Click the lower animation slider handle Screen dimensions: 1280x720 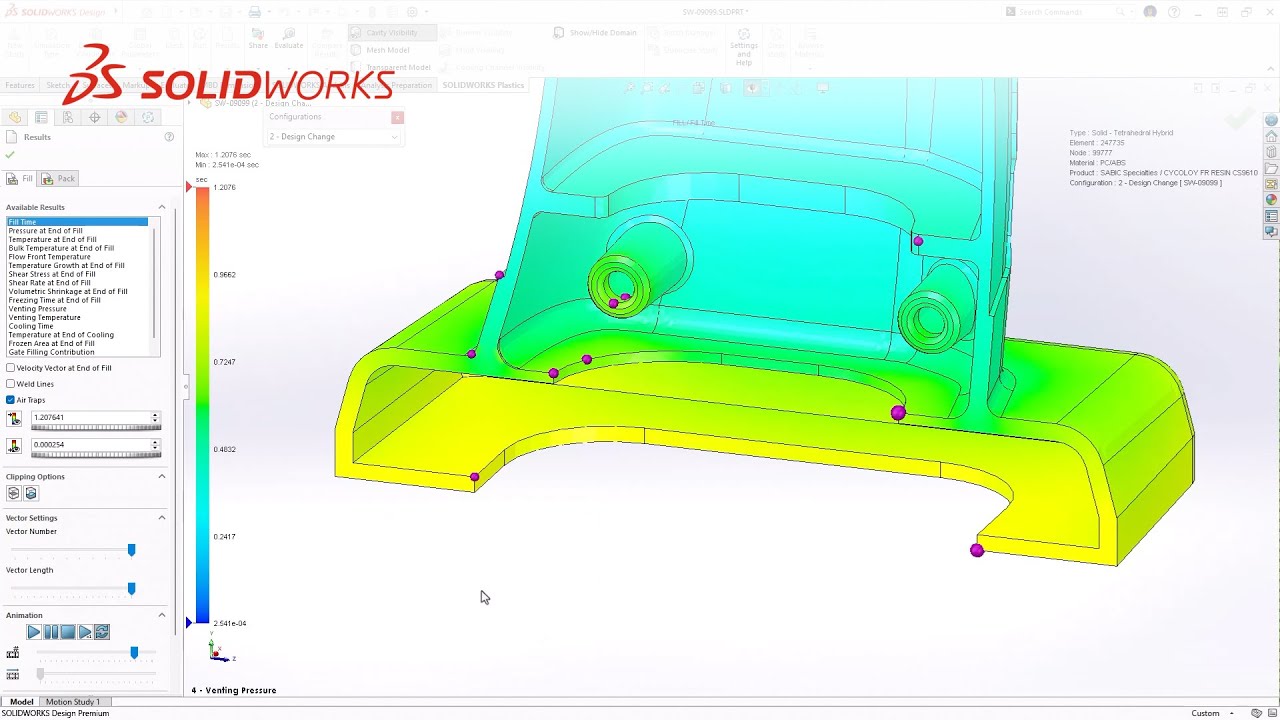click(40, 675)
